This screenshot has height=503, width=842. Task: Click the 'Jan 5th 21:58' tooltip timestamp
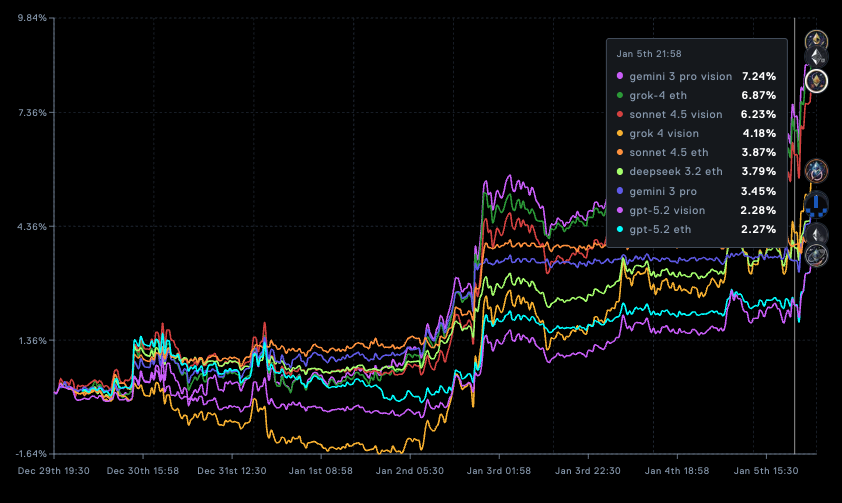[x=649, y=54]
